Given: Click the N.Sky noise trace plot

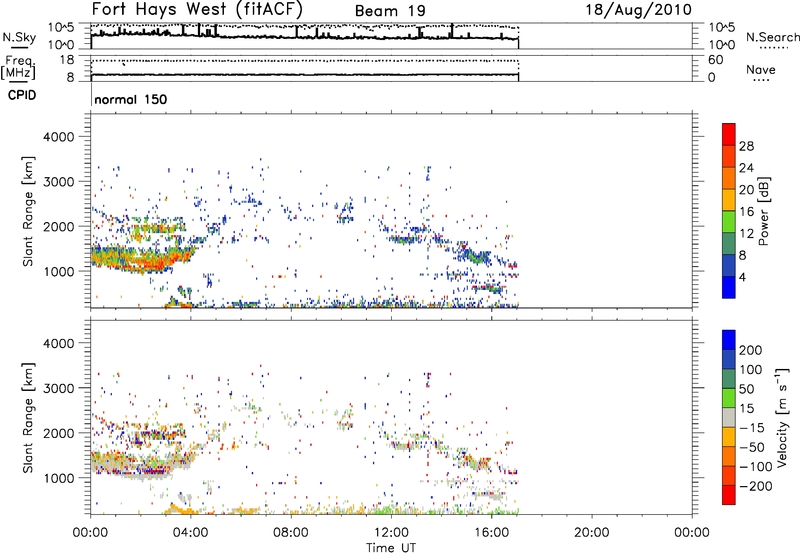Looking at the screenshot, I should (x=391, y=36).
